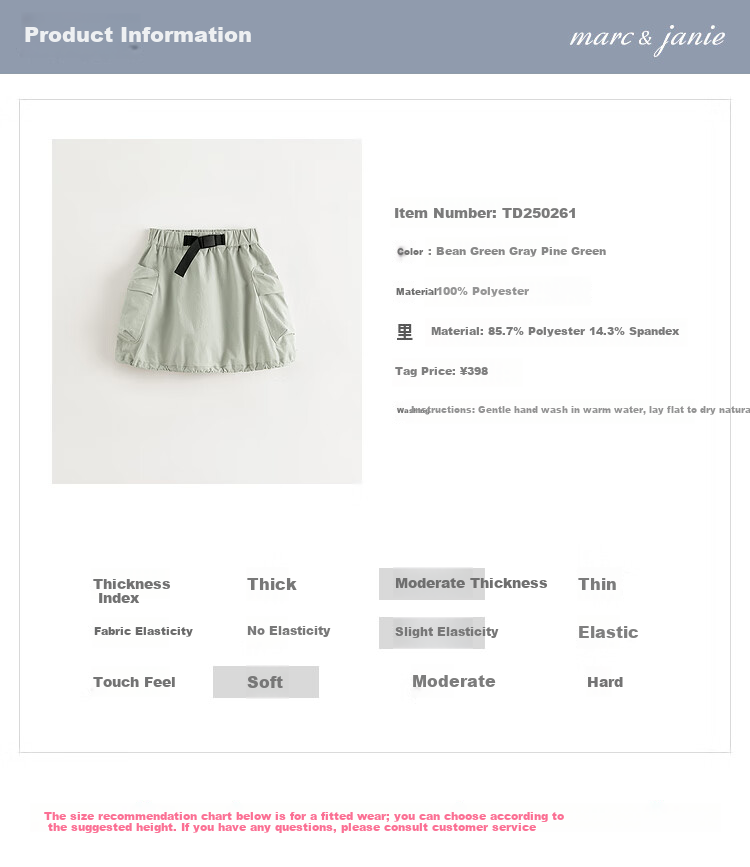
Task: Click the 'Fabric Elasticity' row label
Action: (143, 631)
